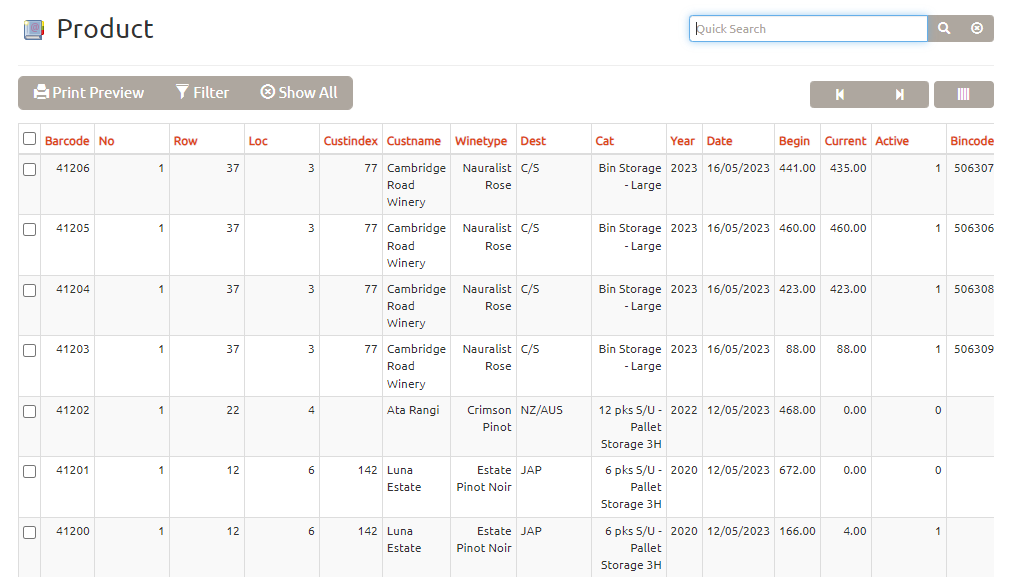
Task: Sort by the Barcode column header
Action: 67,141
